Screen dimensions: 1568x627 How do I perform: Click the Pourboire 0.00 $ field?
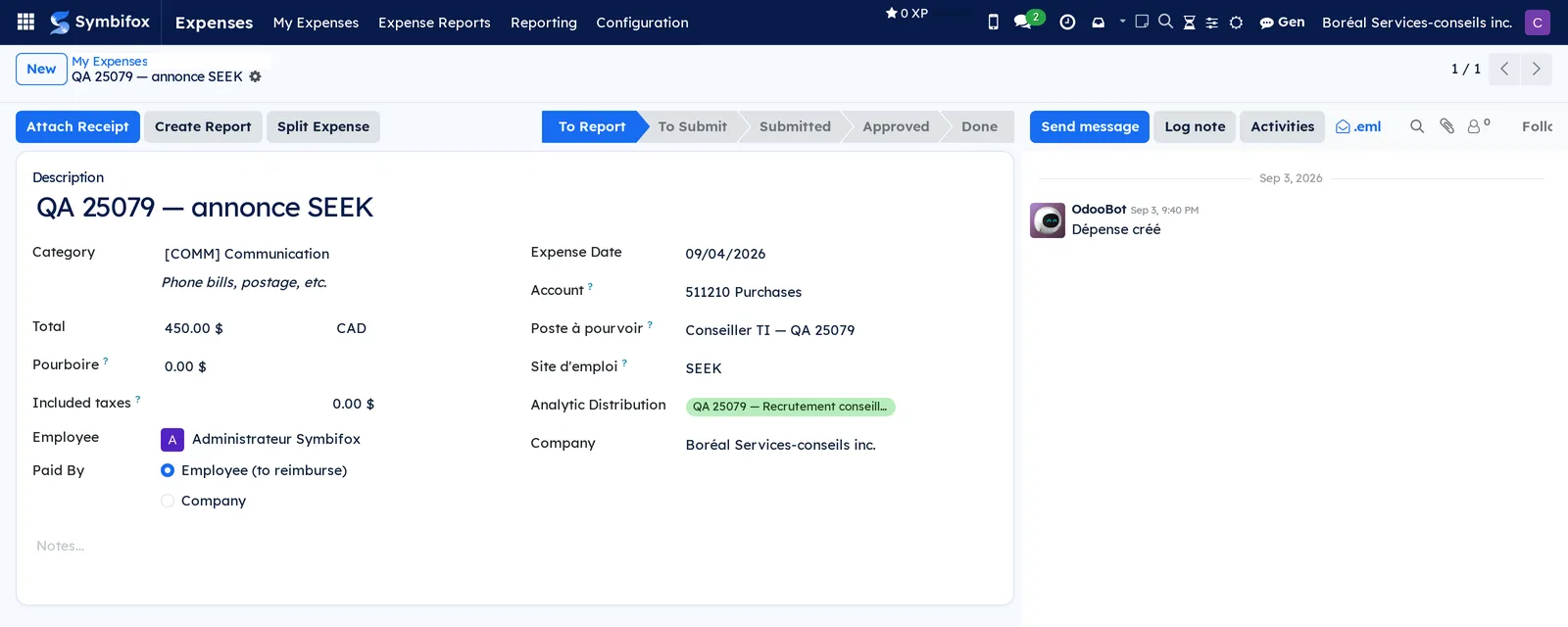[x=328, y=366]
